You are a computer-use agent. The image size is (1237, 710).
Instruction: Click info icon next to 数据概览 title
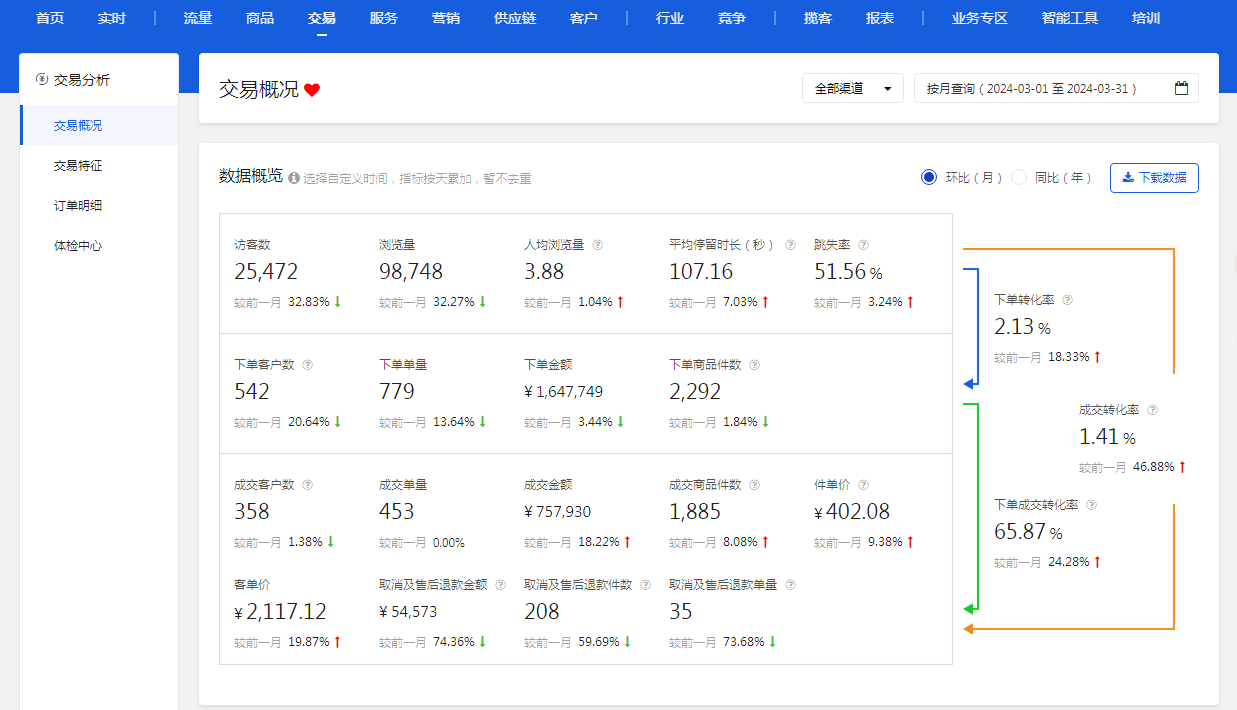coord(294,178)
